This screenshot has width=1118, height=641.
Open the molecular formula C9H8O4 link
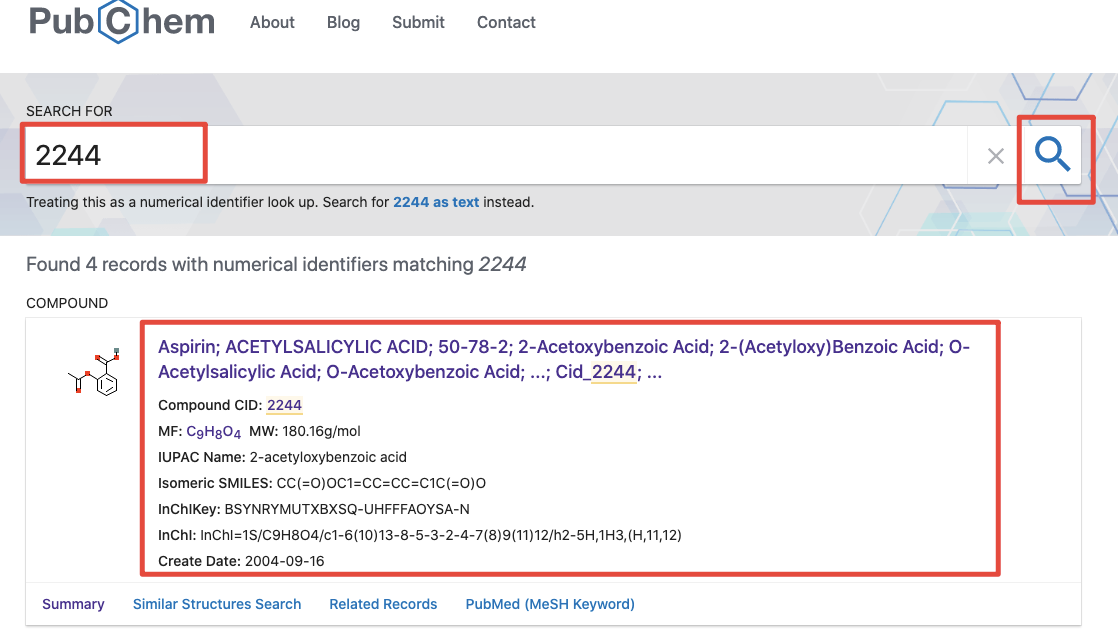(211, 431)
